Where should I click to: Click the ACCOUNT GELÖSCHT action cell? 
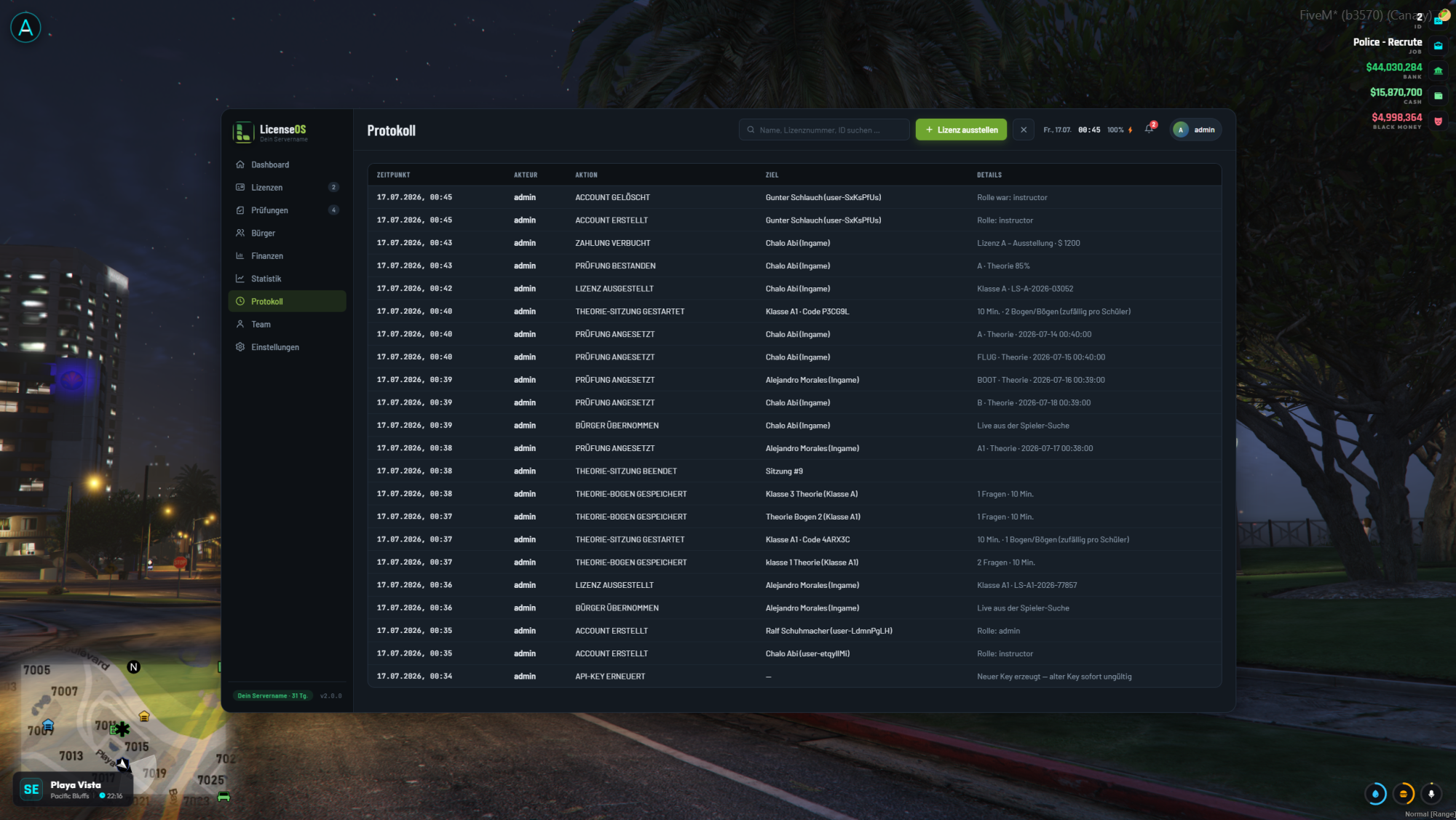pos(612,198)
